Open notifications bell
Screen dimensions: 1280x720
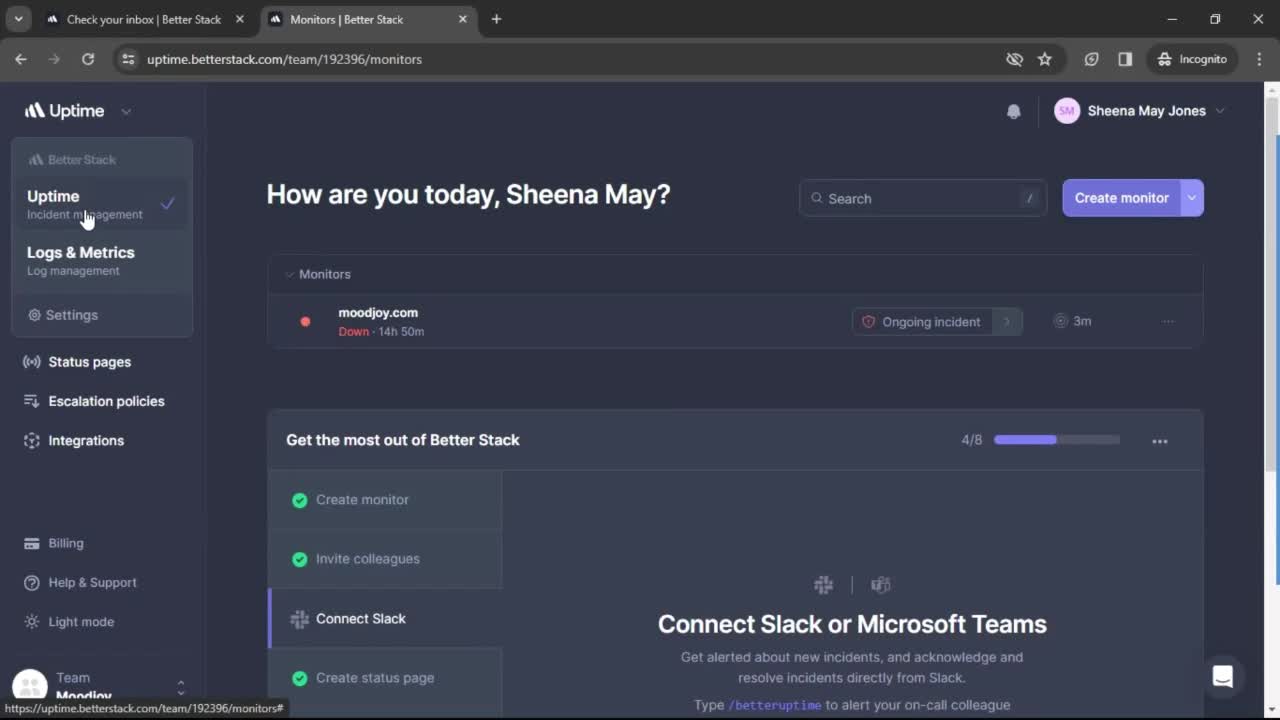click(1014, 111)
